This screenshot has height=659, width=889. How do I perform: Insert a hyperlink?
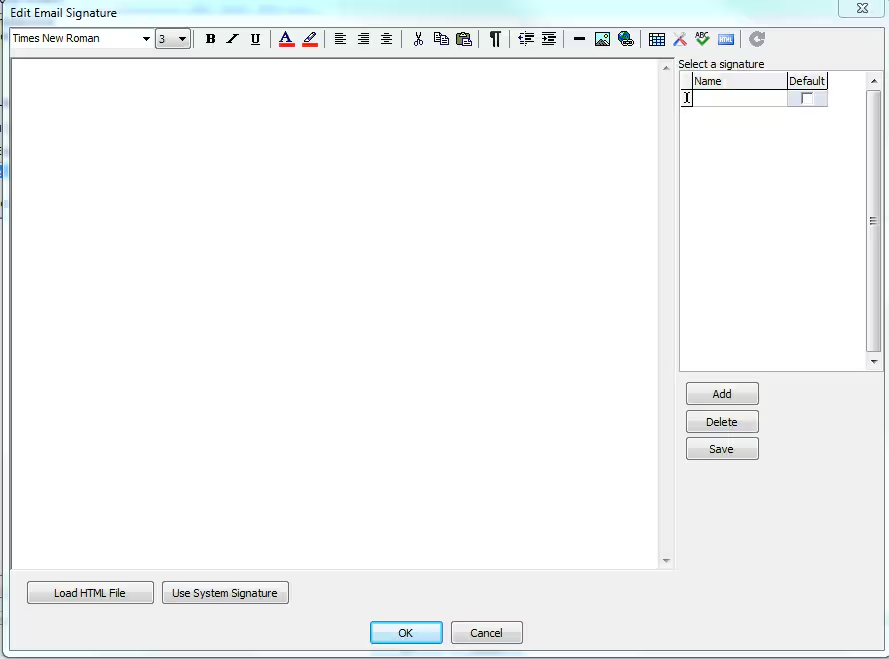click(x=625, y=39)
